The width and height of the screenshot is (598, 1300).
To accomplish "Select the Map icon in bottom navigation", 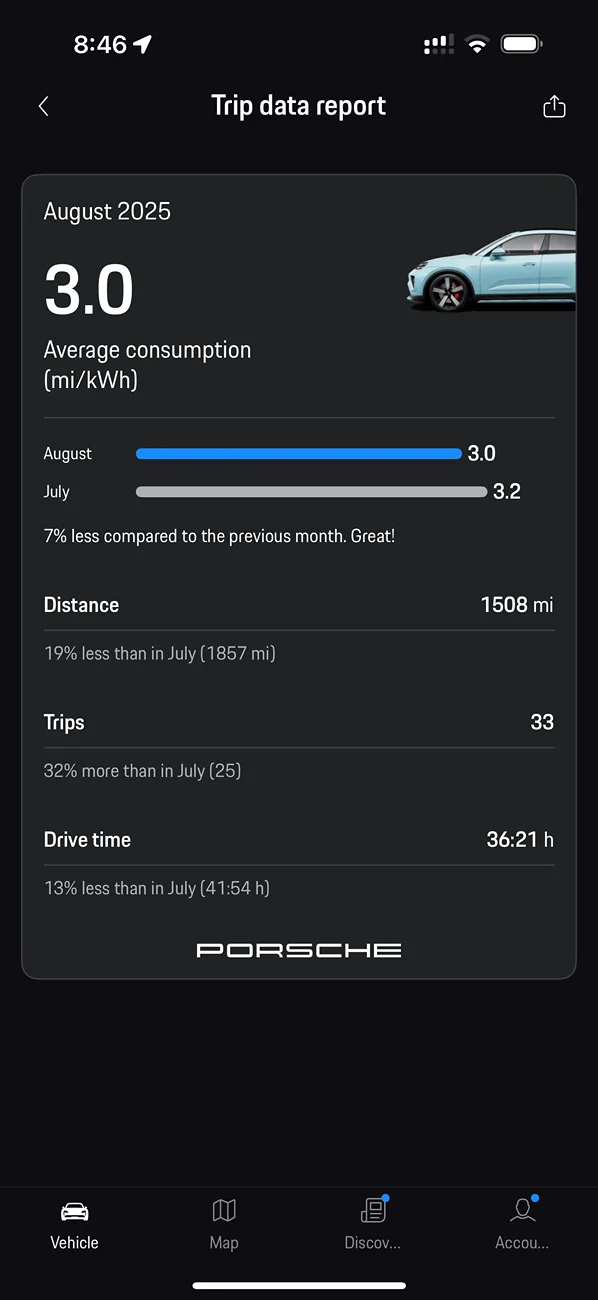I will click(x=224, y=1210).
